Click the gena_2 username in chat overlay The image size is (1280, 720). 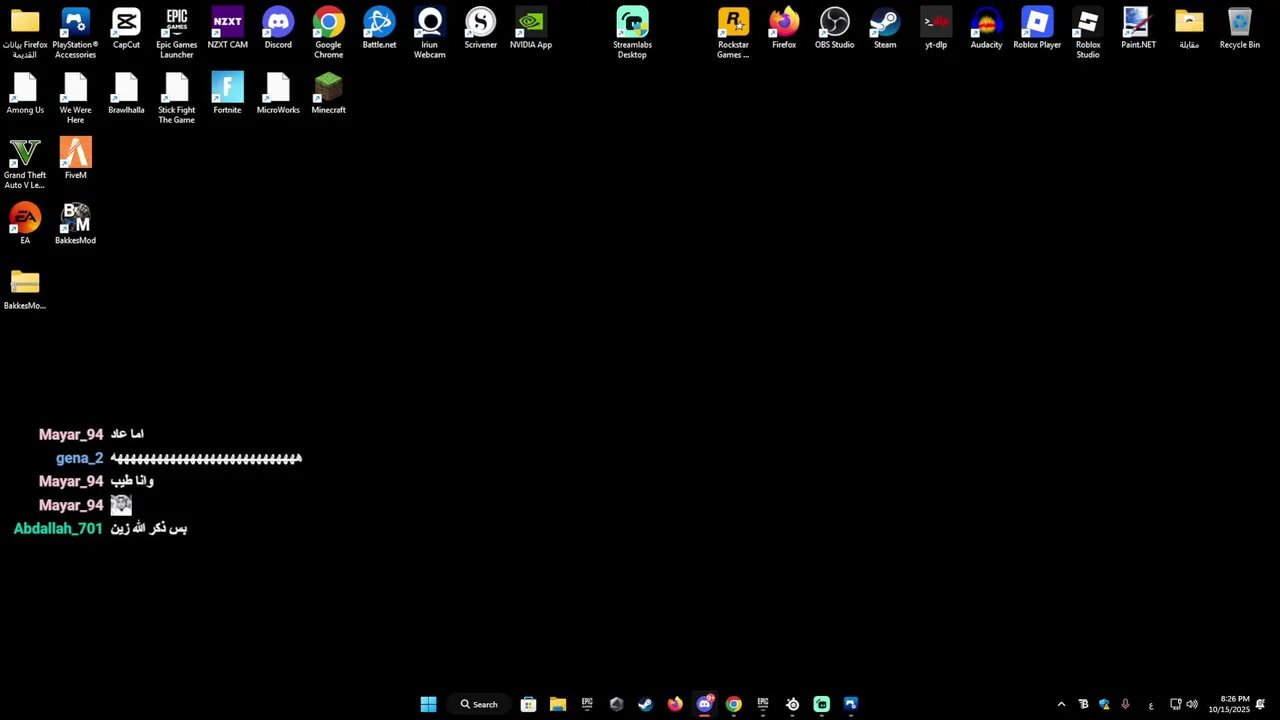(x=79, y=458)
